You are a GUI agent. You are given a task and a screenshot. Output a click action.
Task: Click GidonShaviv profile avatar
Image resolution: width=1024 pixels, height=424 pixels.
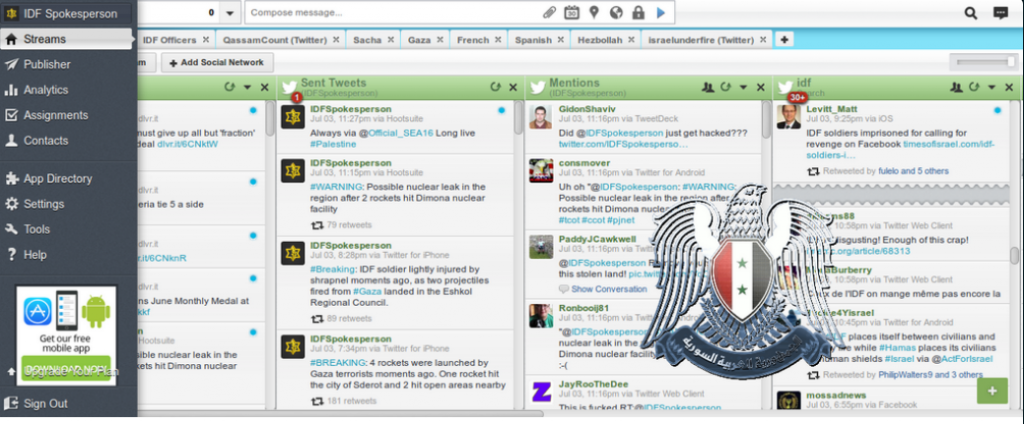coord(541,117)
